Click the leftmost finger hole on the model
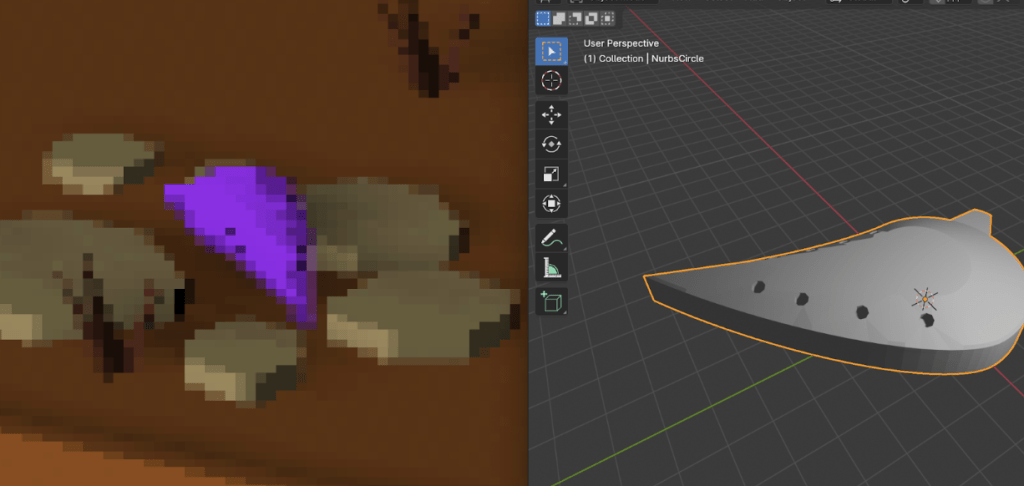This screenshot has width=1024, height=486. click(759, 287)
